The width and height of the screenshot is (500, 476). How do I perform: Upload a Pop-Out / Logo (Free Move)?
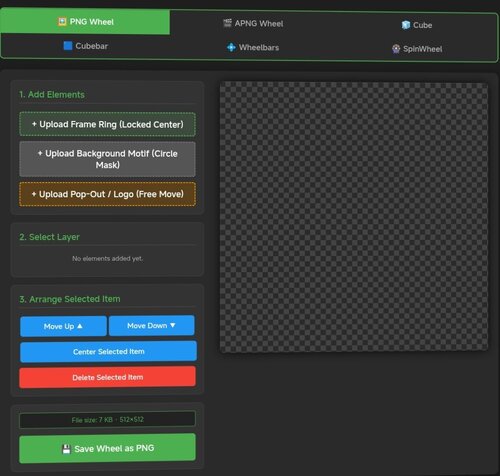107,194
